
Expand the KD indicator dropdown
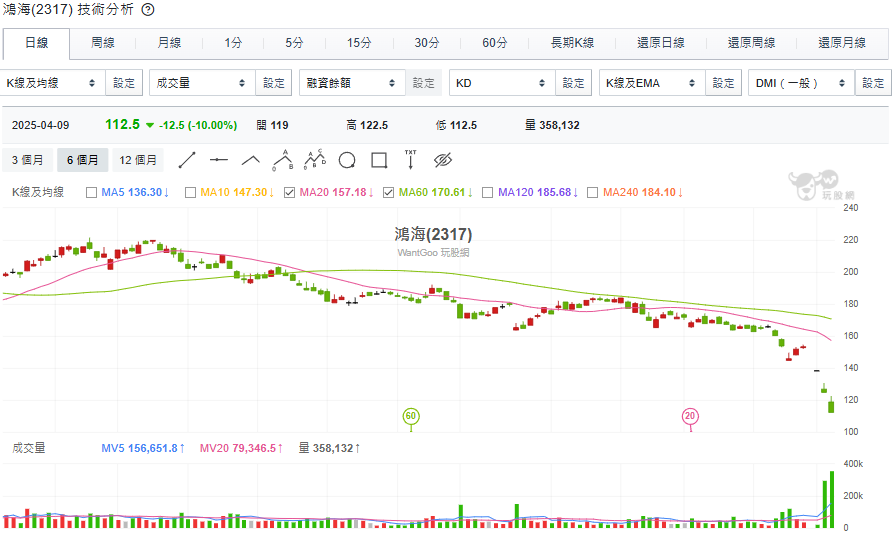500,83
